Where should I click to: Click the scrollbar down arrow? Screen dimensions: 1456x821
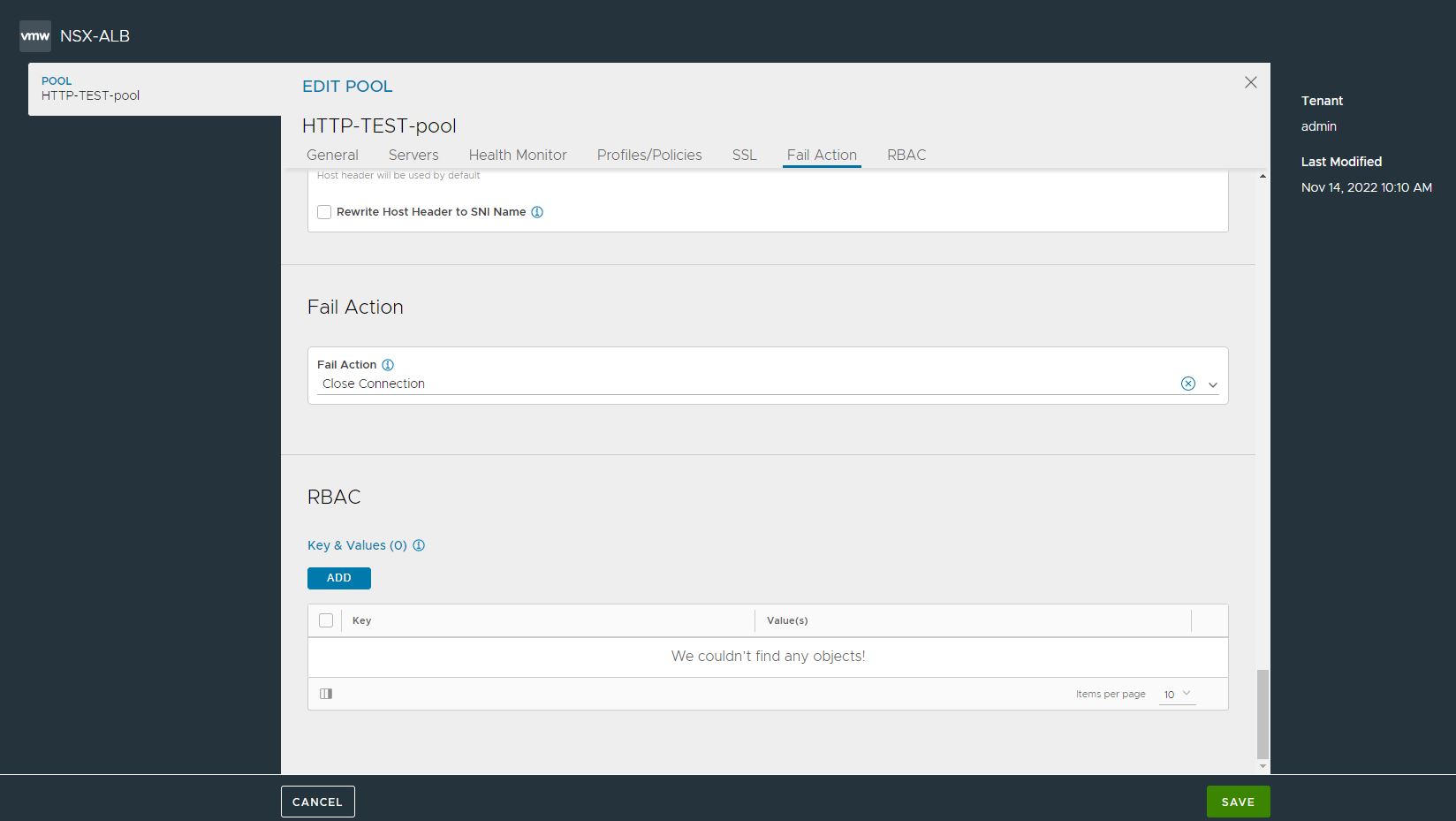coord(1263,766)
